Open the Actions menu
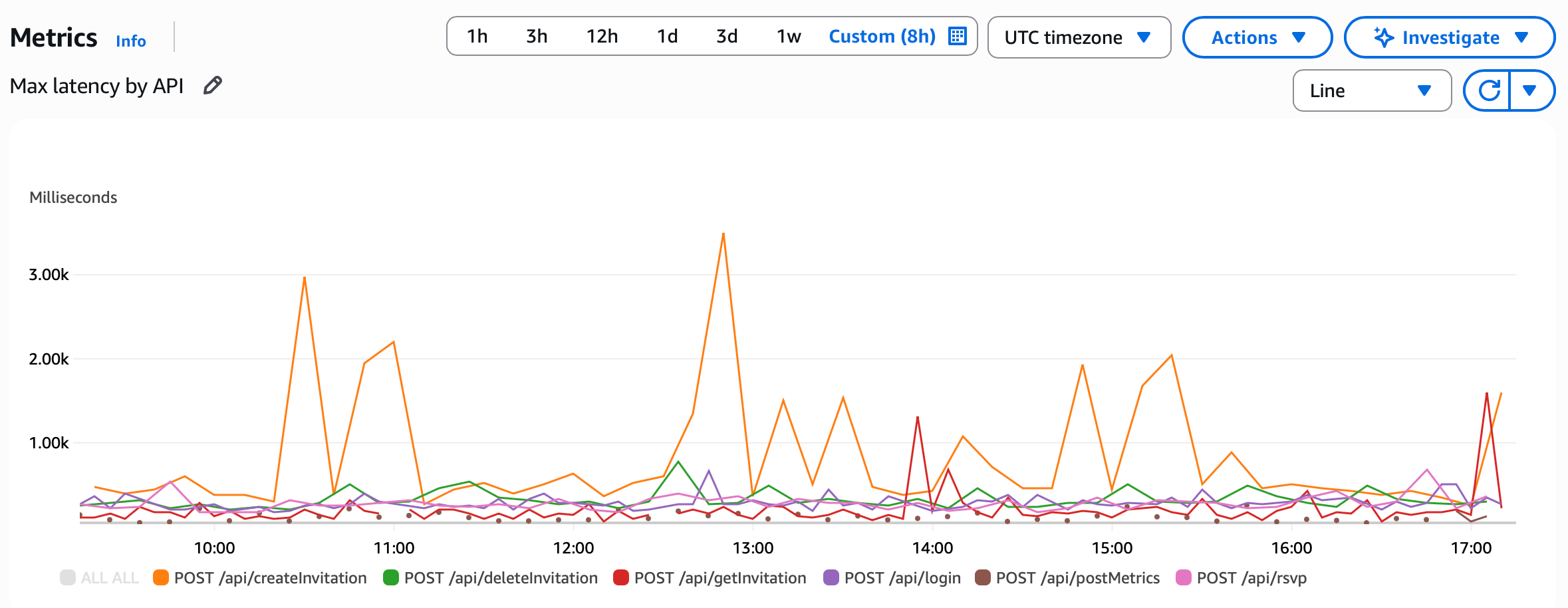The height and width of the screenshot is (608, 1568). click(1257, 37)
